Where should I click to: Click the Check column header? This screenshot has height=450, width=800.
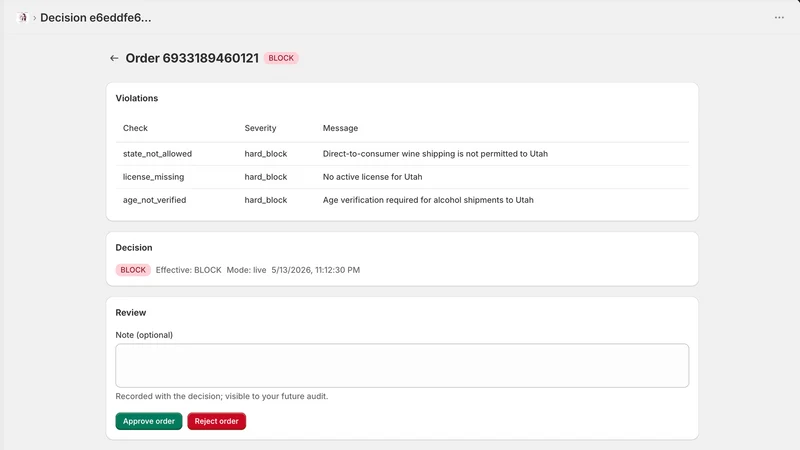[135, 128]
